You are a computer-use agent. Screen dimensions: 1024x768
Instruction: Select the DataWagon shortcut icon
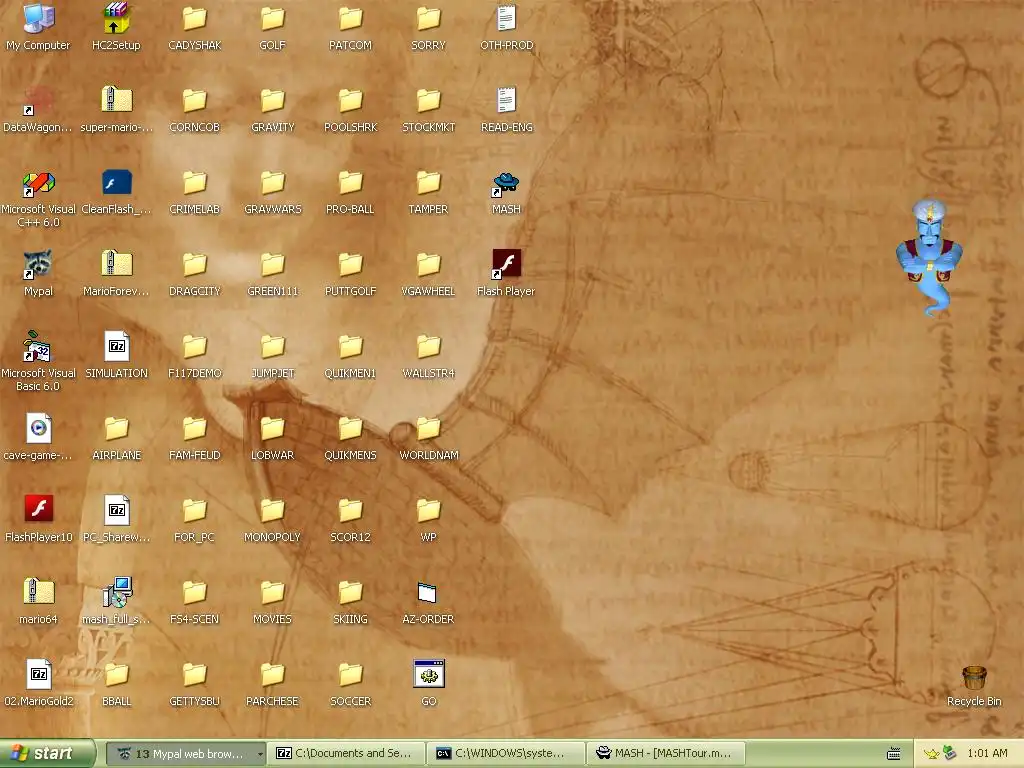pyautogui.click(x=38, y=101)
